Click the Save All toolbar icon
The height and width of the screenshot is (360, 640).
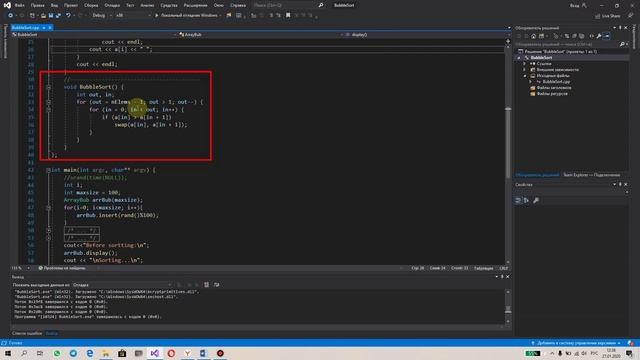pos(58,16)
